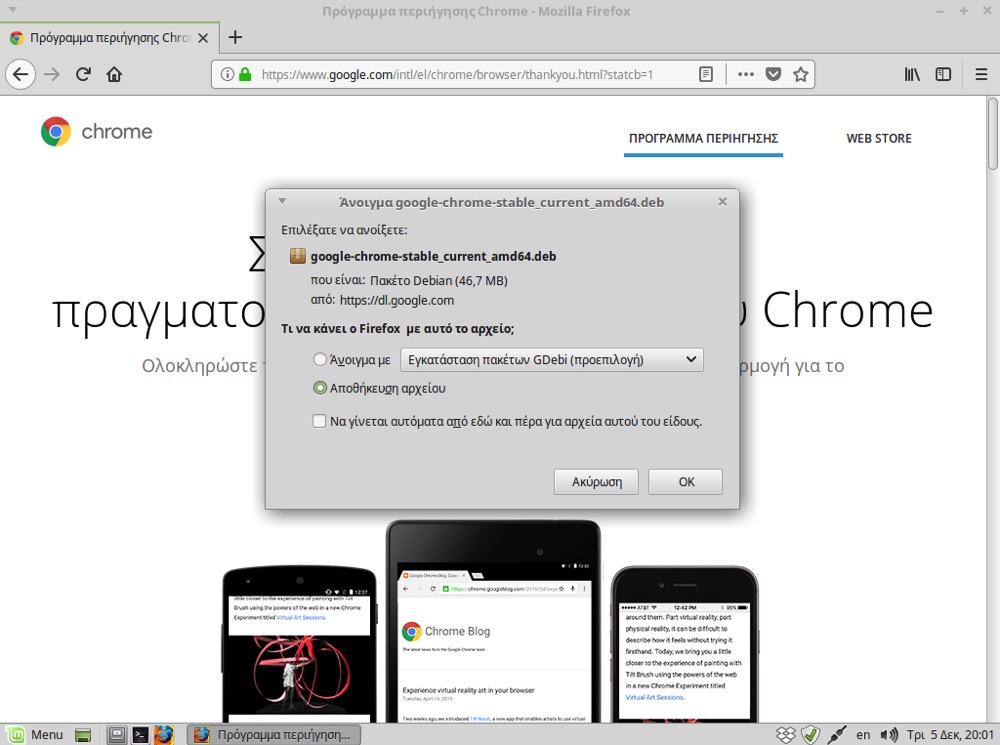Switch to the ΠΡΟΓΡΑΜΜΑ ΠΕΡΙΗΓΗΣΗΣ page tab
1000x745 pixels.
703,138
